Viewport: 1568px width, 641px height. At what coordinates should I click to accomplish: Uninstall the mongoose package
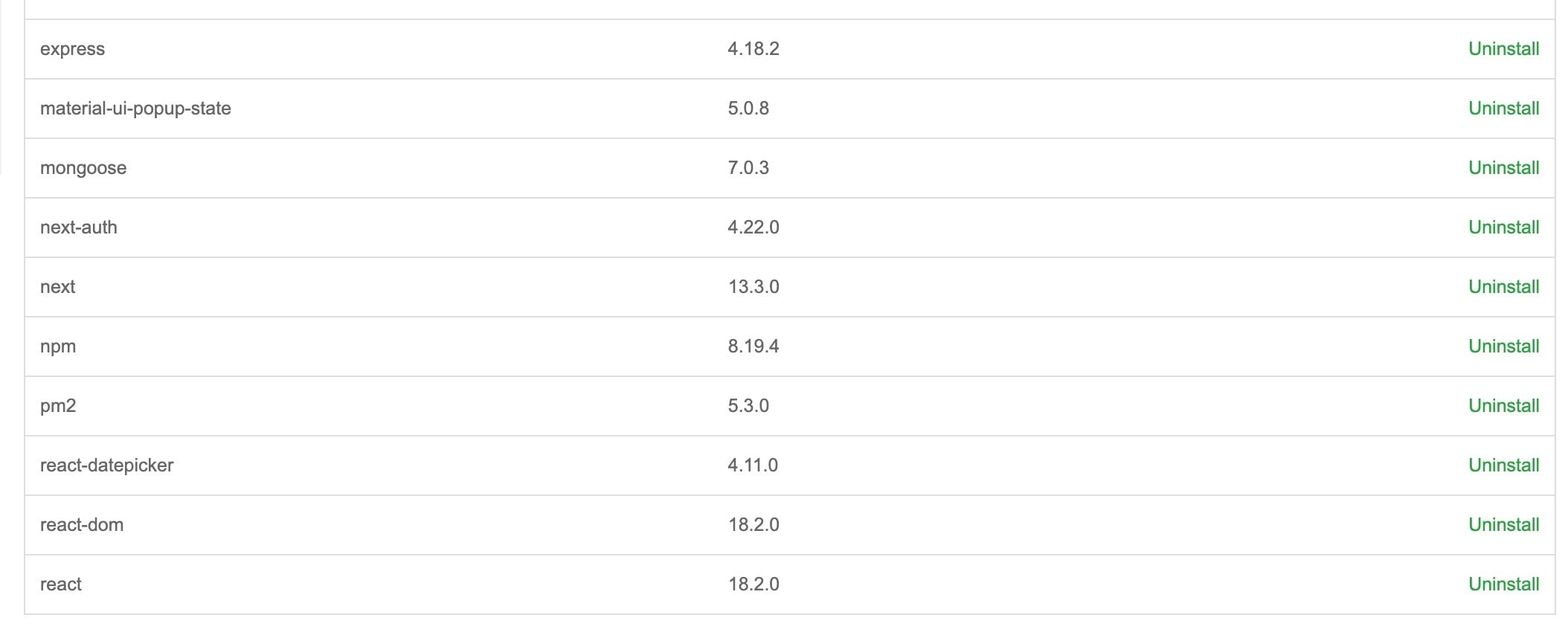pyautogui.click(x=1503, y=168)
